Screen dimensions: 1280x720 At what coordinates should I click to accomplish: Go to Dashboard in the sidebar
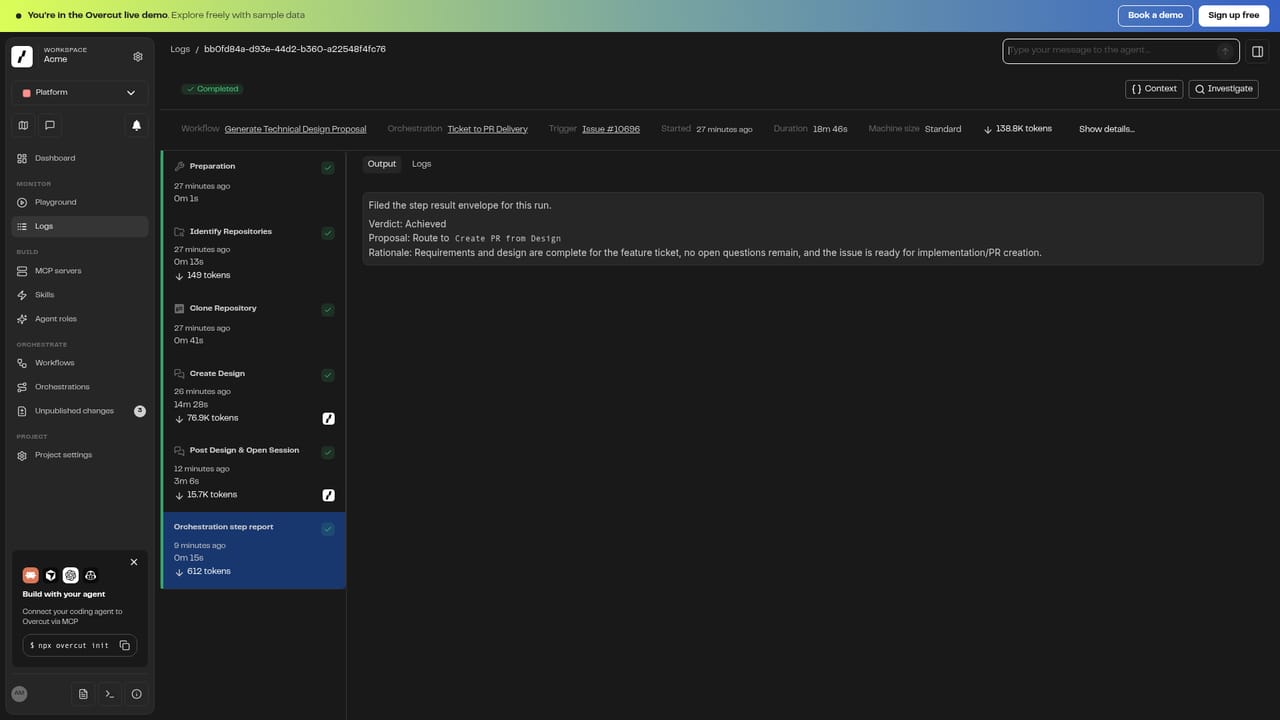click(x=80, y=158)
